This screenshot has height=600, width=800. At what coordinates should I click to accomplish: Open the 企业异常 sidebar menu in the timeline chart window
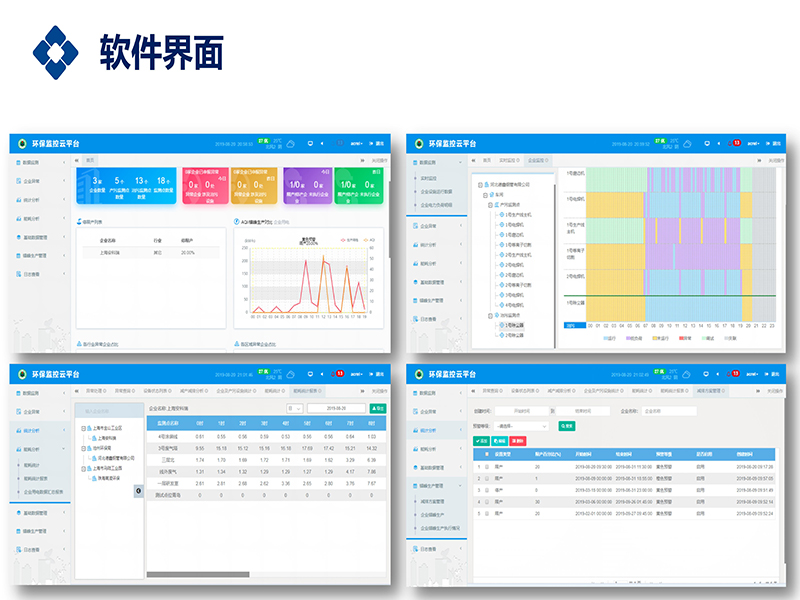point(437,226)
